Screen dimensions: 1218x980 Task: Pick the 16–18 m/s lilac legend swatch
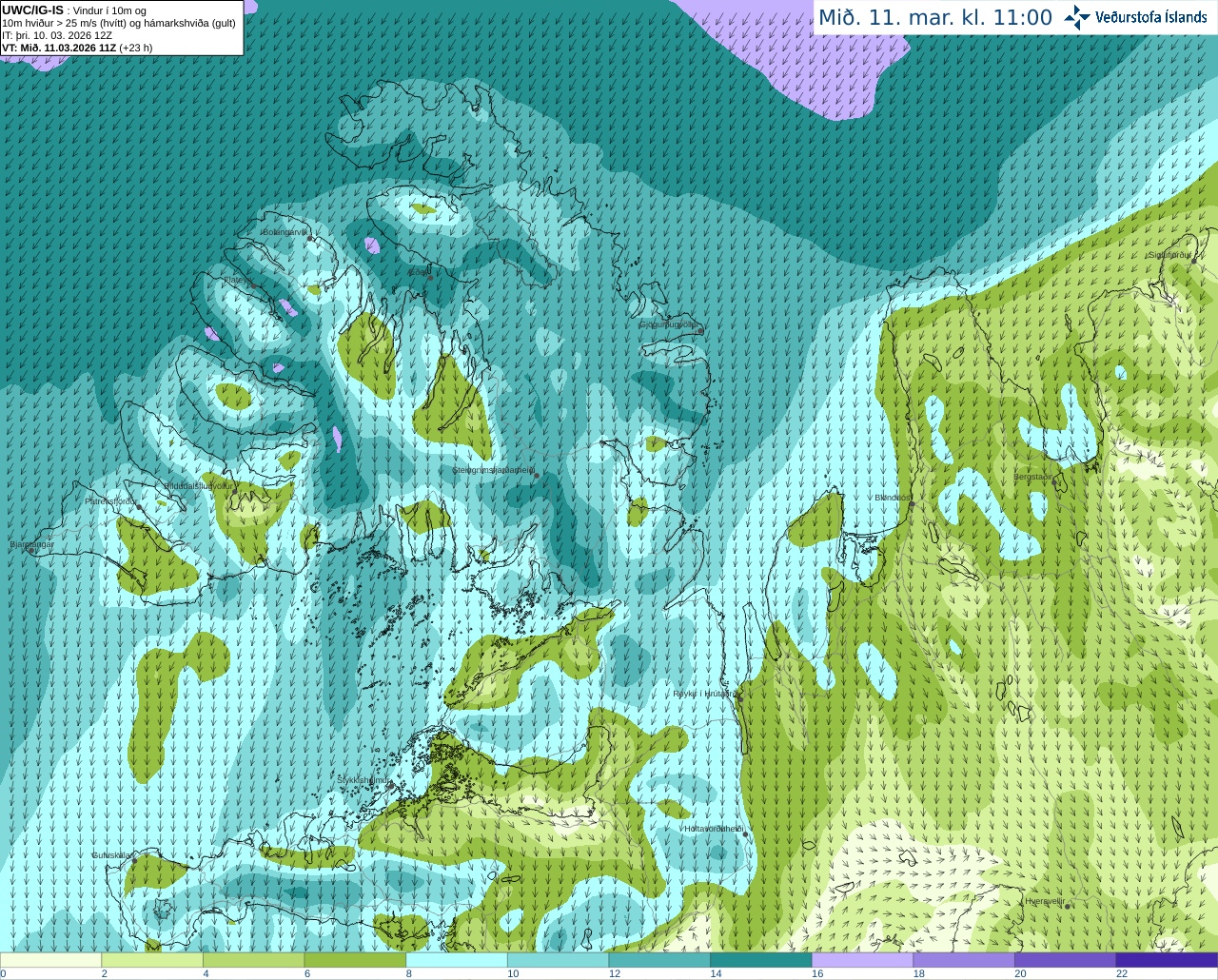point(863,960)
